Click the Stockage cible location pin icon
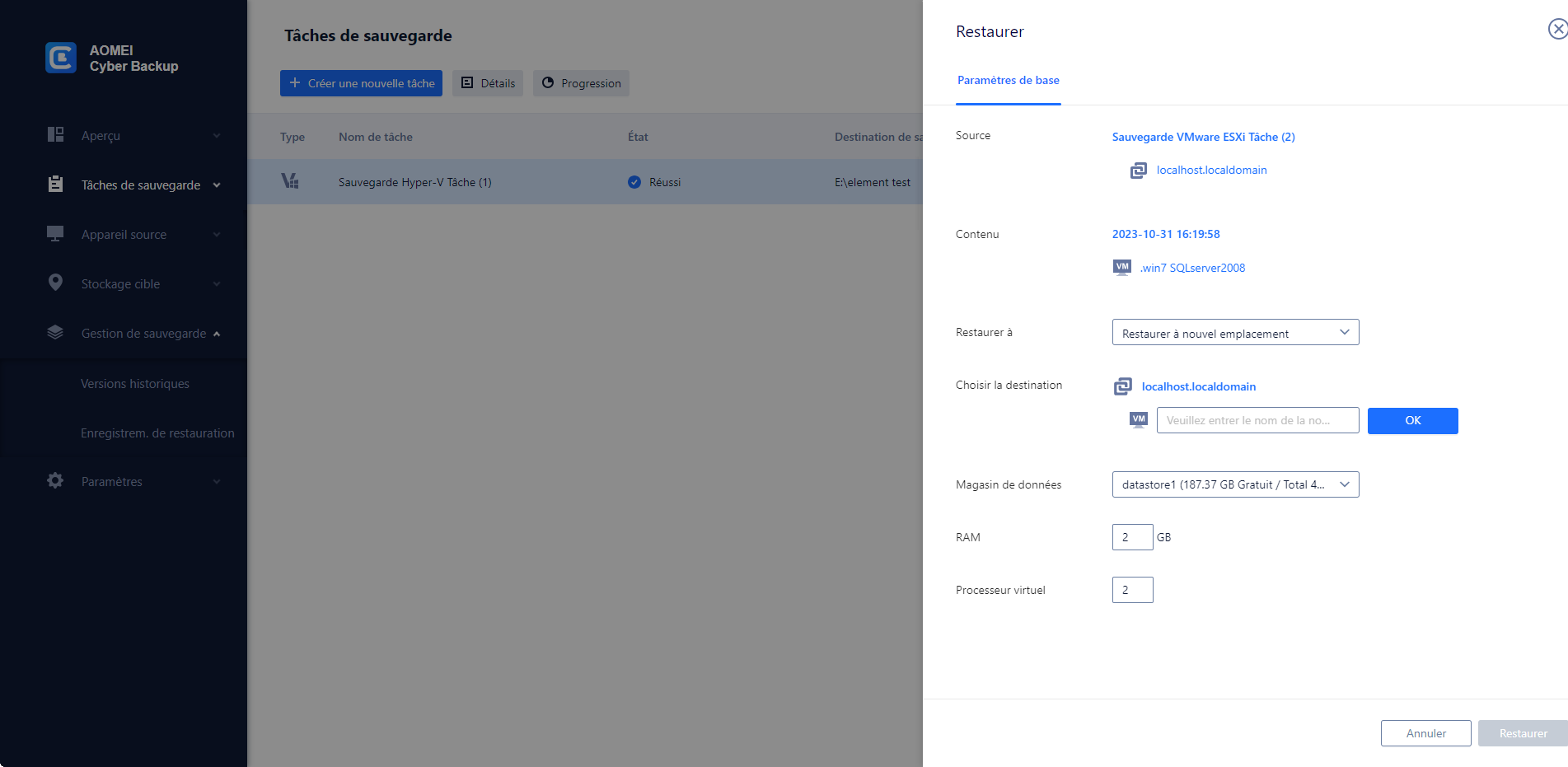This screenshot has width=1568, height=767. click(x=55, y=283)
